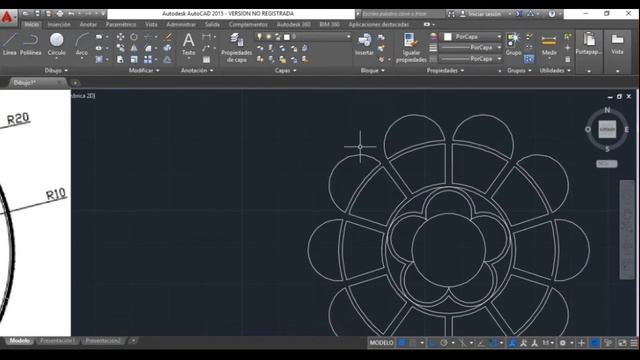Viewport: 640px width, 360px height.
Task: Open the layer selection dropdown
Action: click(303, 37)
